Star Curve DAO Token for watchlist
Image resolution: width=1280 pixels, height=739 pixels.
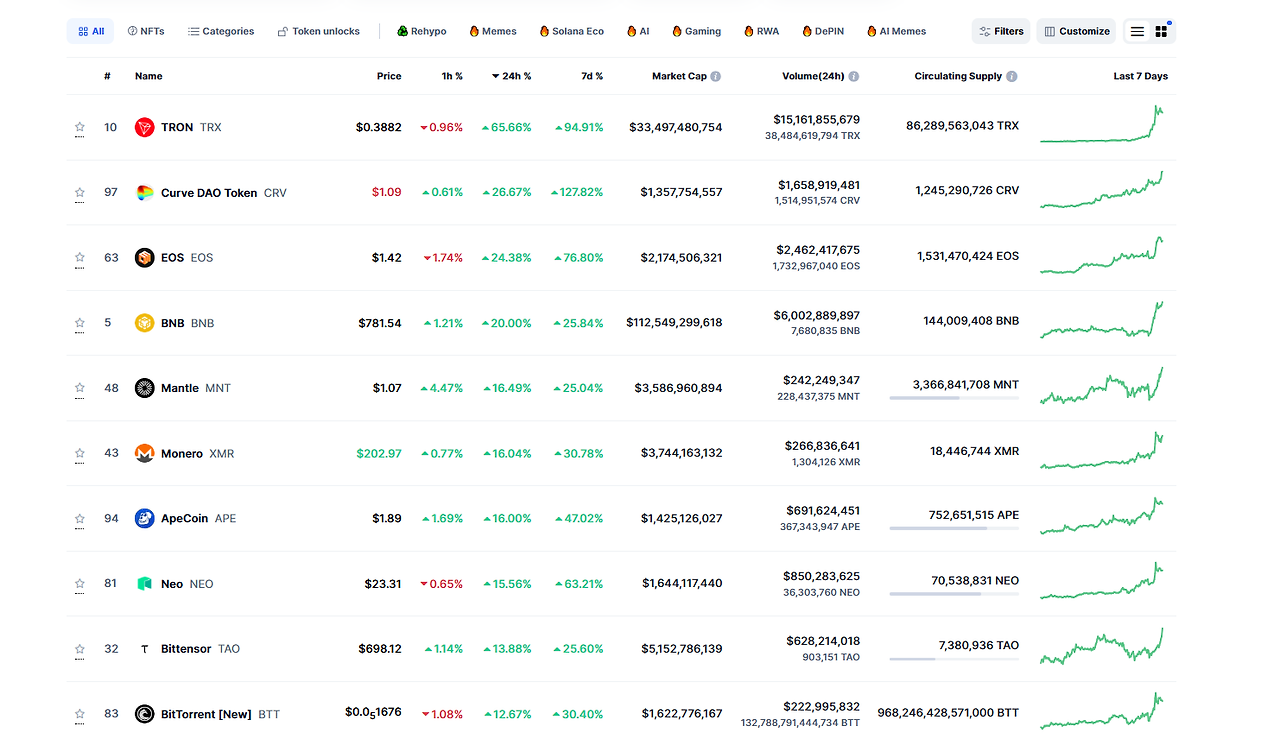[x=80, y=192]
